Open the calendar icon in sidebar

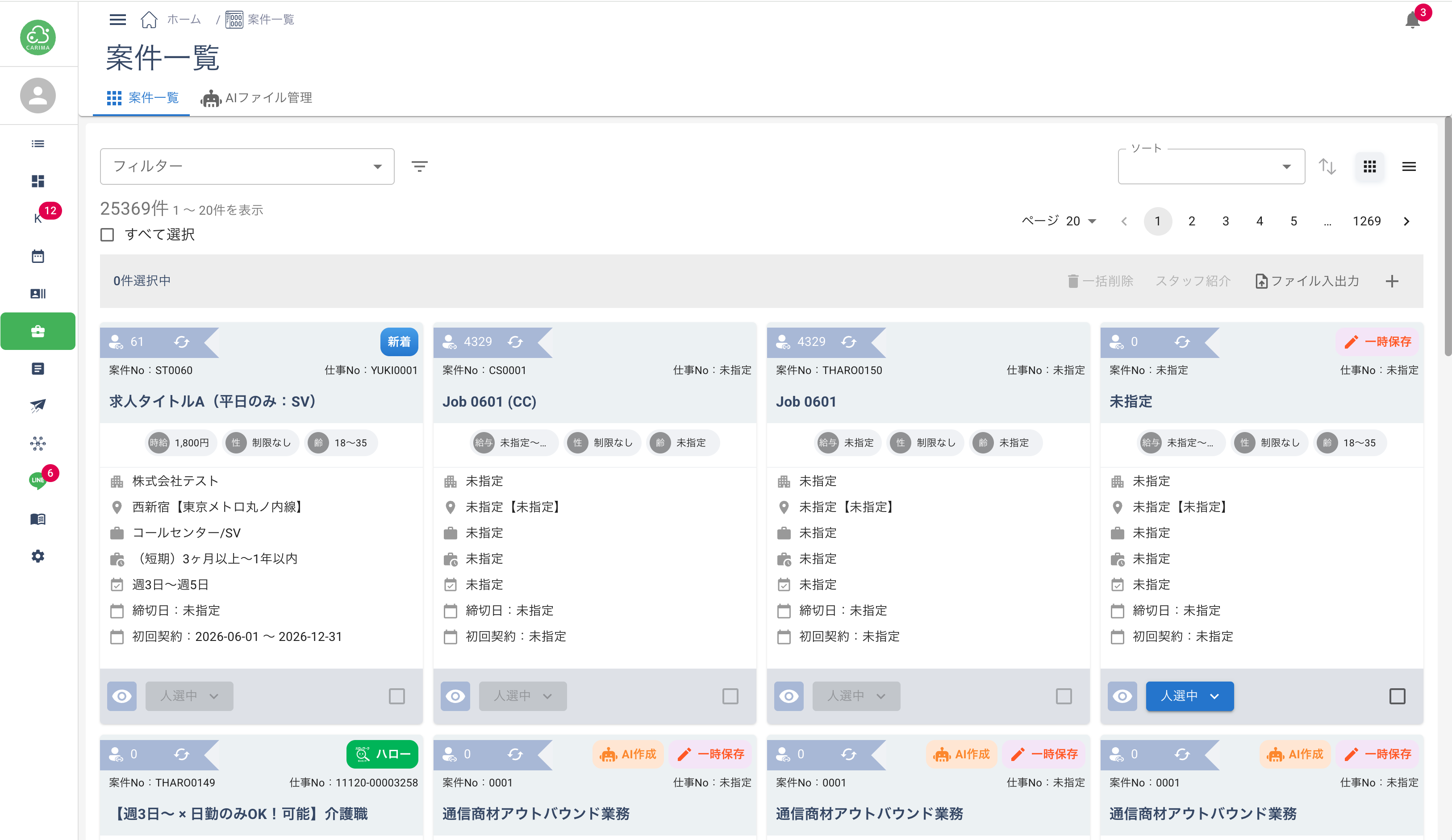[38, 256]
